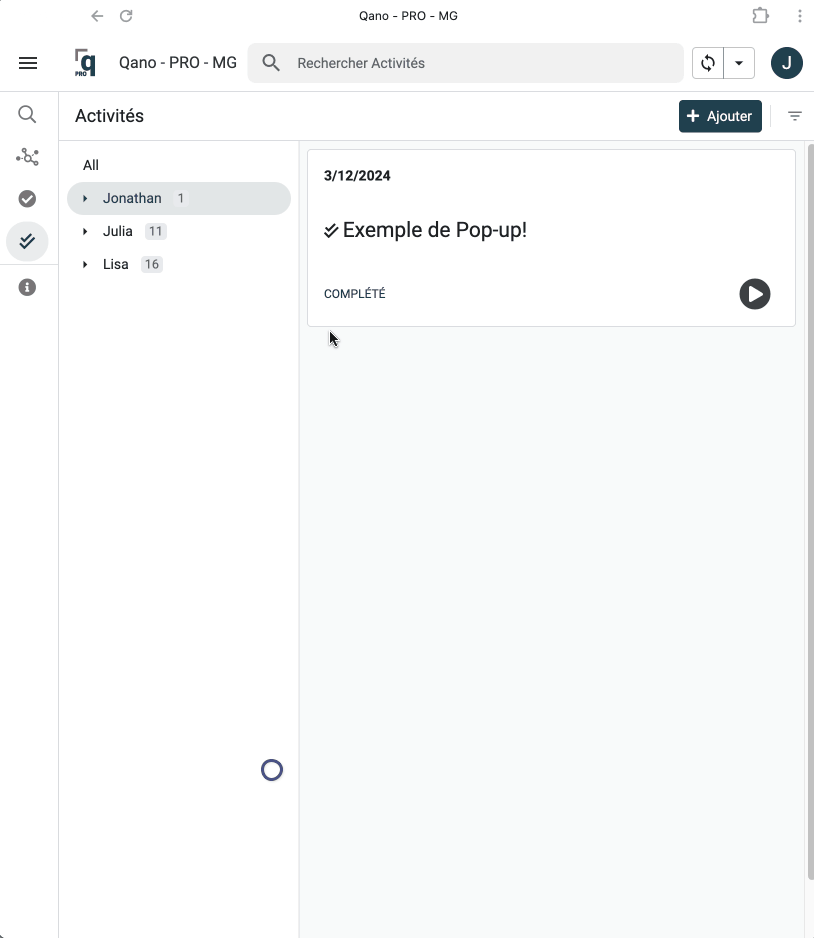Open the info page in sidebar
Viewport: 814px width, 938px height.
point(28,288)
